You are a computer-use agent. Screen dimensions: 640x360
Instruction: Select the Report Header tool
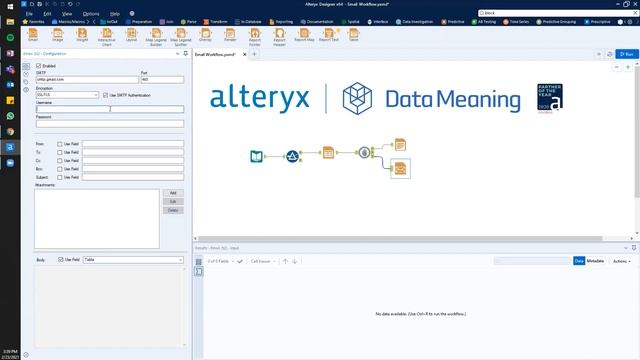280,37
